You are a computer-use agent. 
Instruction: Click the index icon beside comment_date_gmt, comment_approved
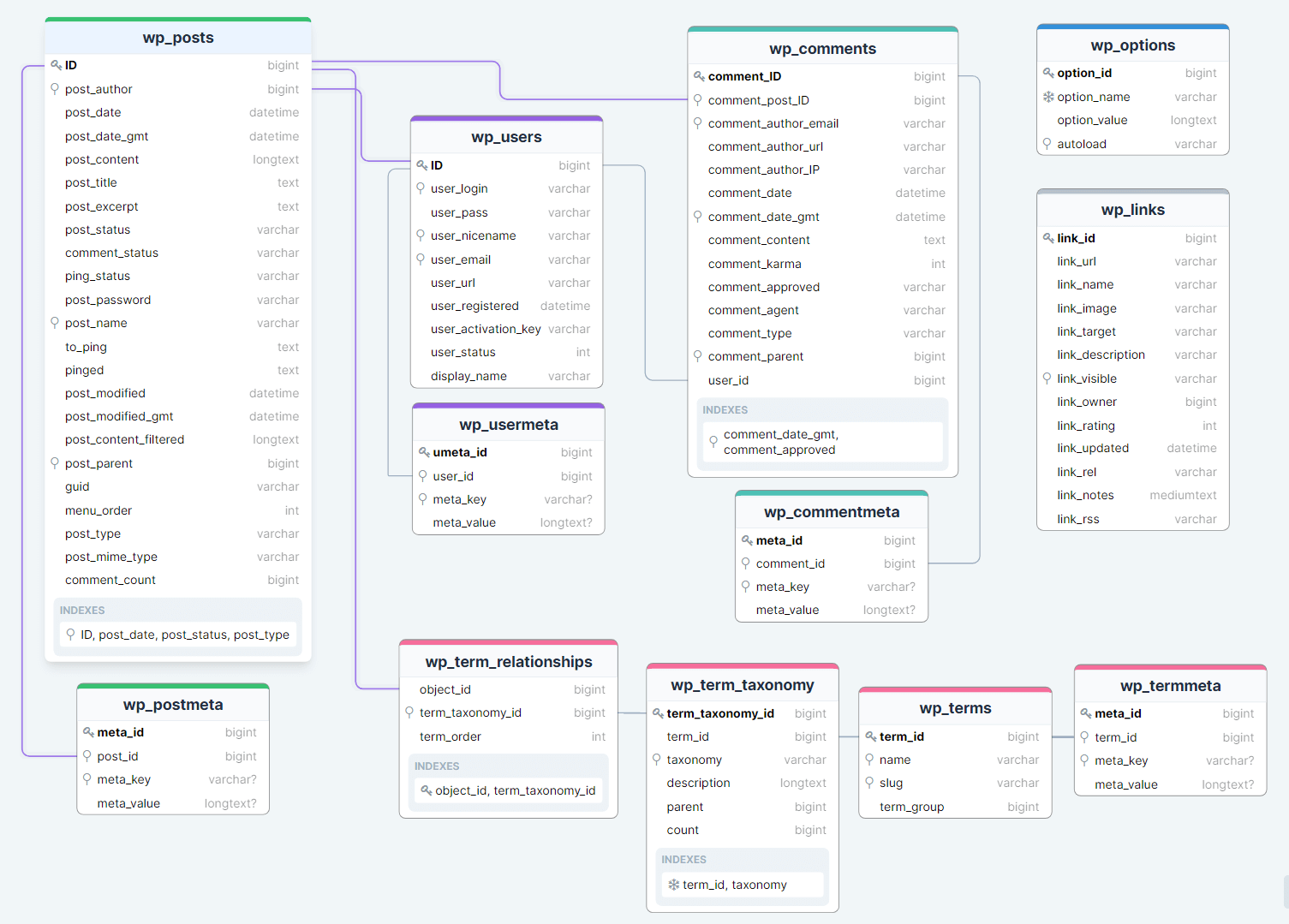coord(713,442)
